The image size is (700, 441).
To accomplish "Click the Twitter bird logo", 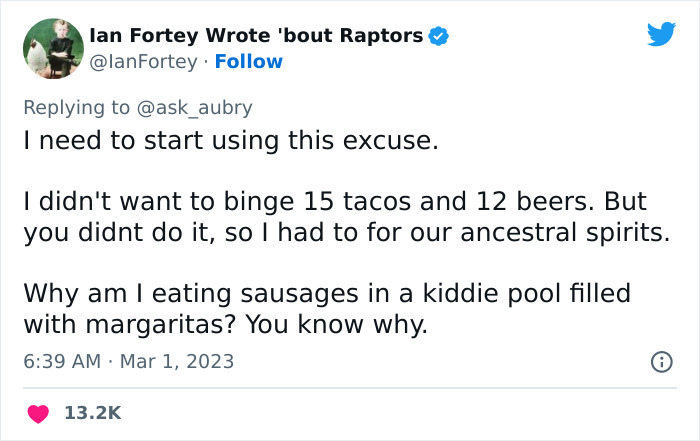I will 661,35.
